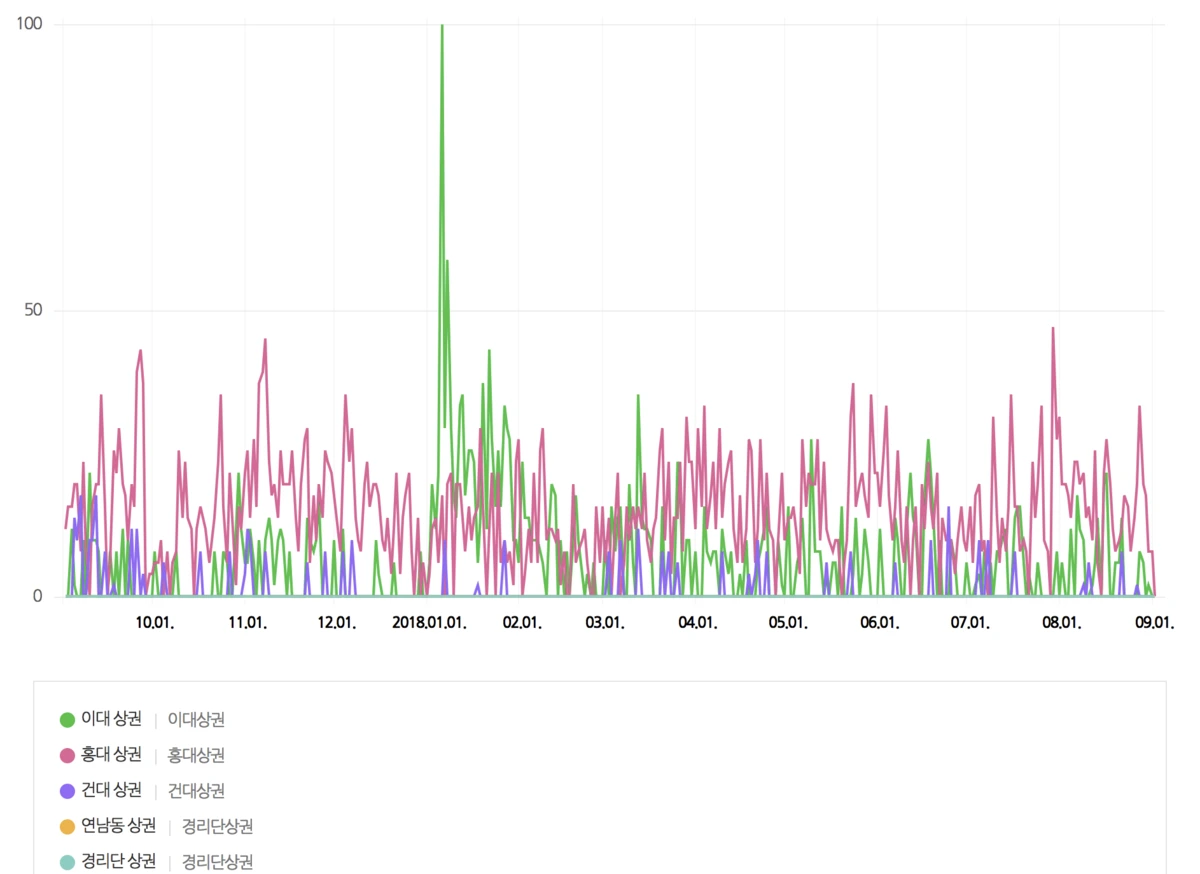Click the keyword 홍대상권 beside 홍대 상권

point(196,755)
